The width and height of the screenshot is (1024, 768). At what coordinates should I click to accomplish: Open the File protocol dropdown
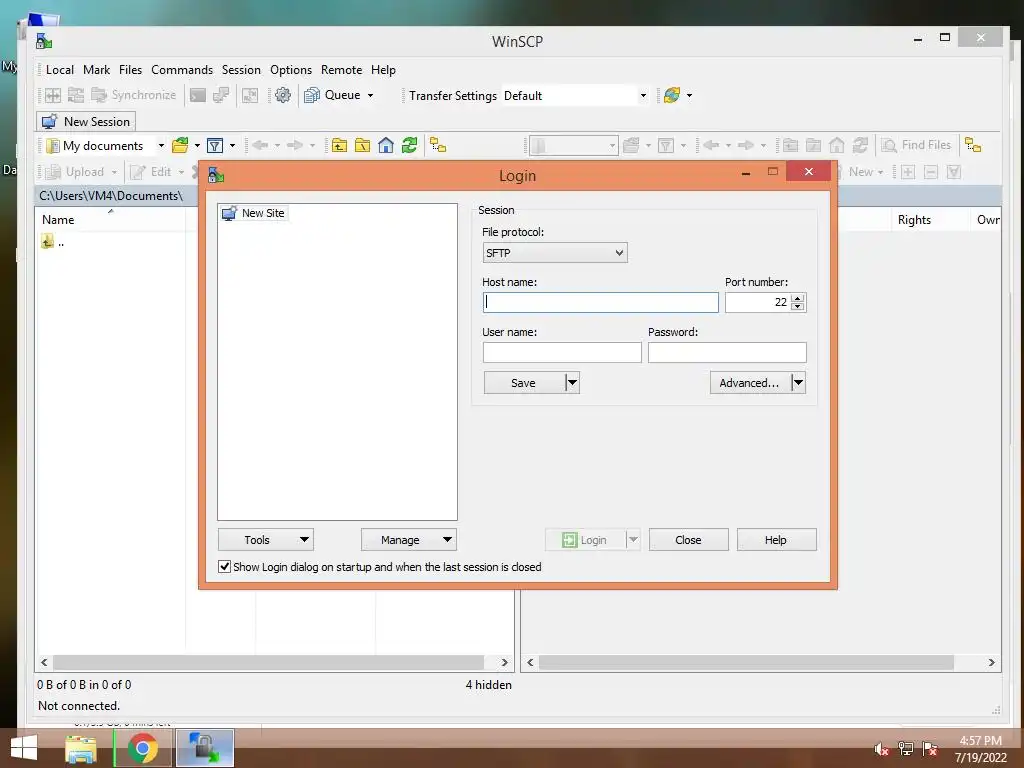click(x=554, y=253)
